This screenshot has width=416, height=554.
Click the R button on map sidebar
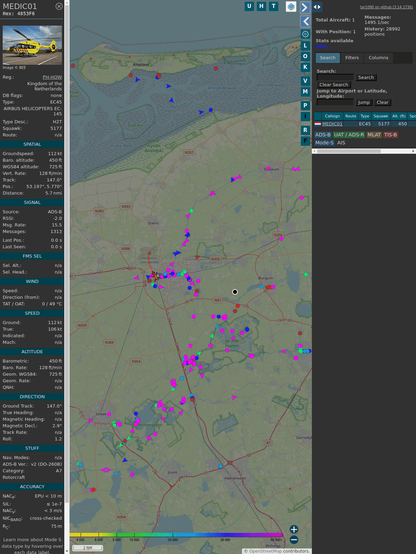(305, 130)
